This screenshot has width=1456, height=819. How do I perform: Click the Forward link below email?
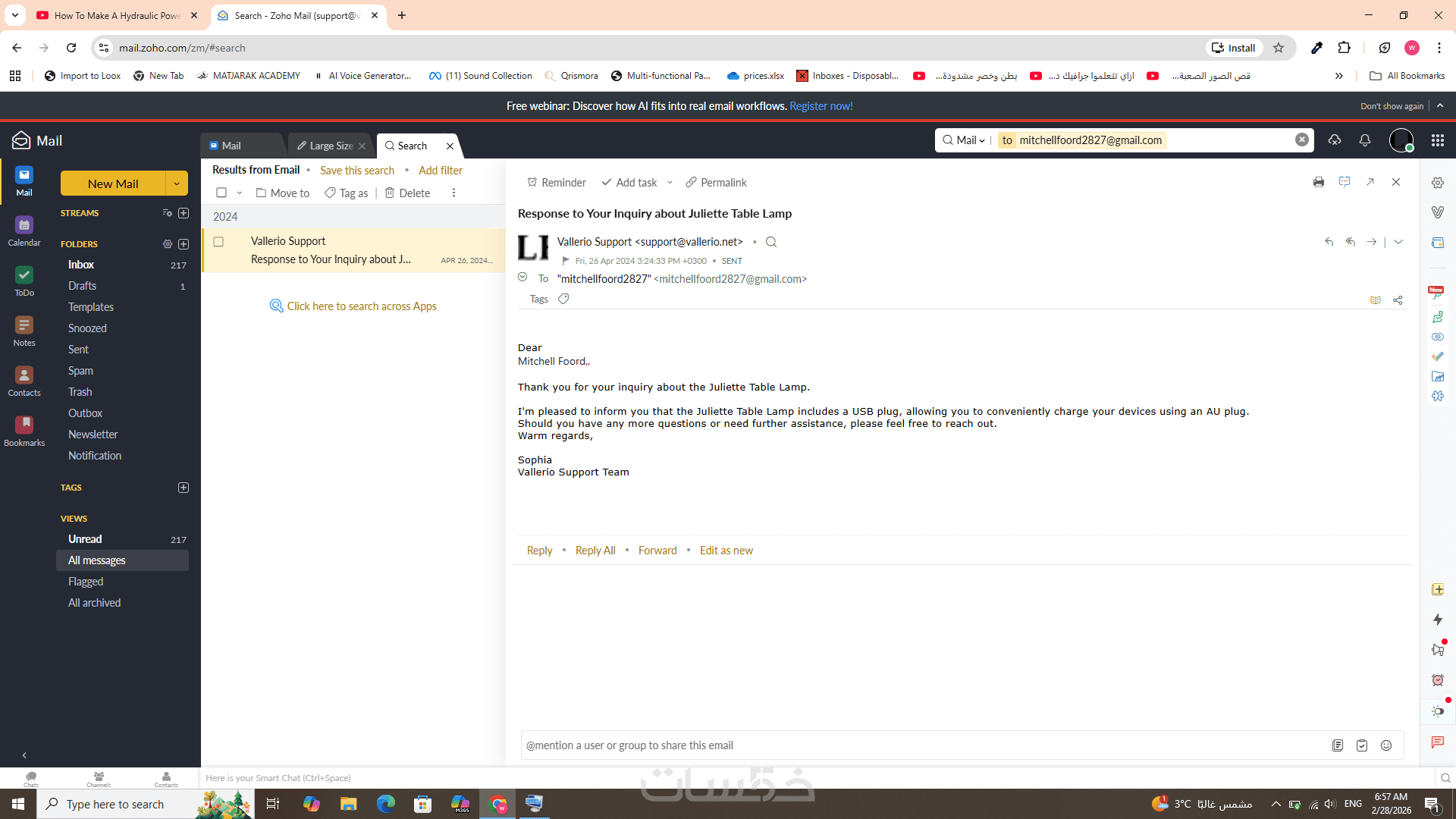coord(657,551)
